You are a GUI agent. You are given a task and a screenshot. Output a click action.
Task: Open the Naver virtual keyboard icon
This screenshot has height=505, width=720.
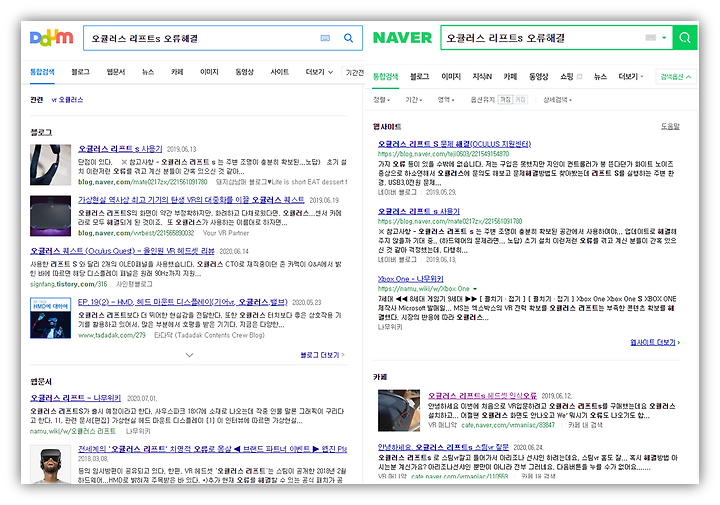click(x=651, y=38)
